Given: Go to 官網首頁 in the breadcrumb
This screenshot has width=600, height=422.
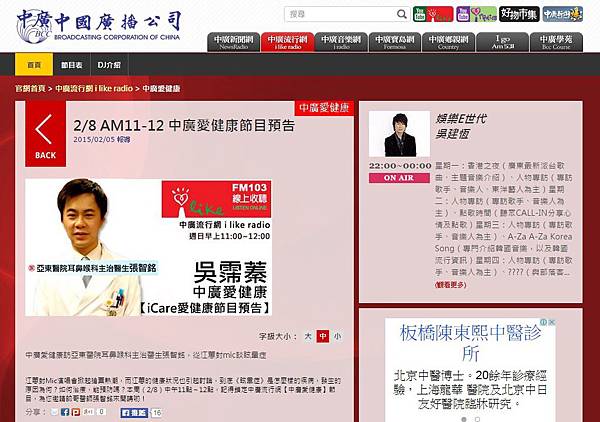Looking at the screenshot, I should (30, 88).
